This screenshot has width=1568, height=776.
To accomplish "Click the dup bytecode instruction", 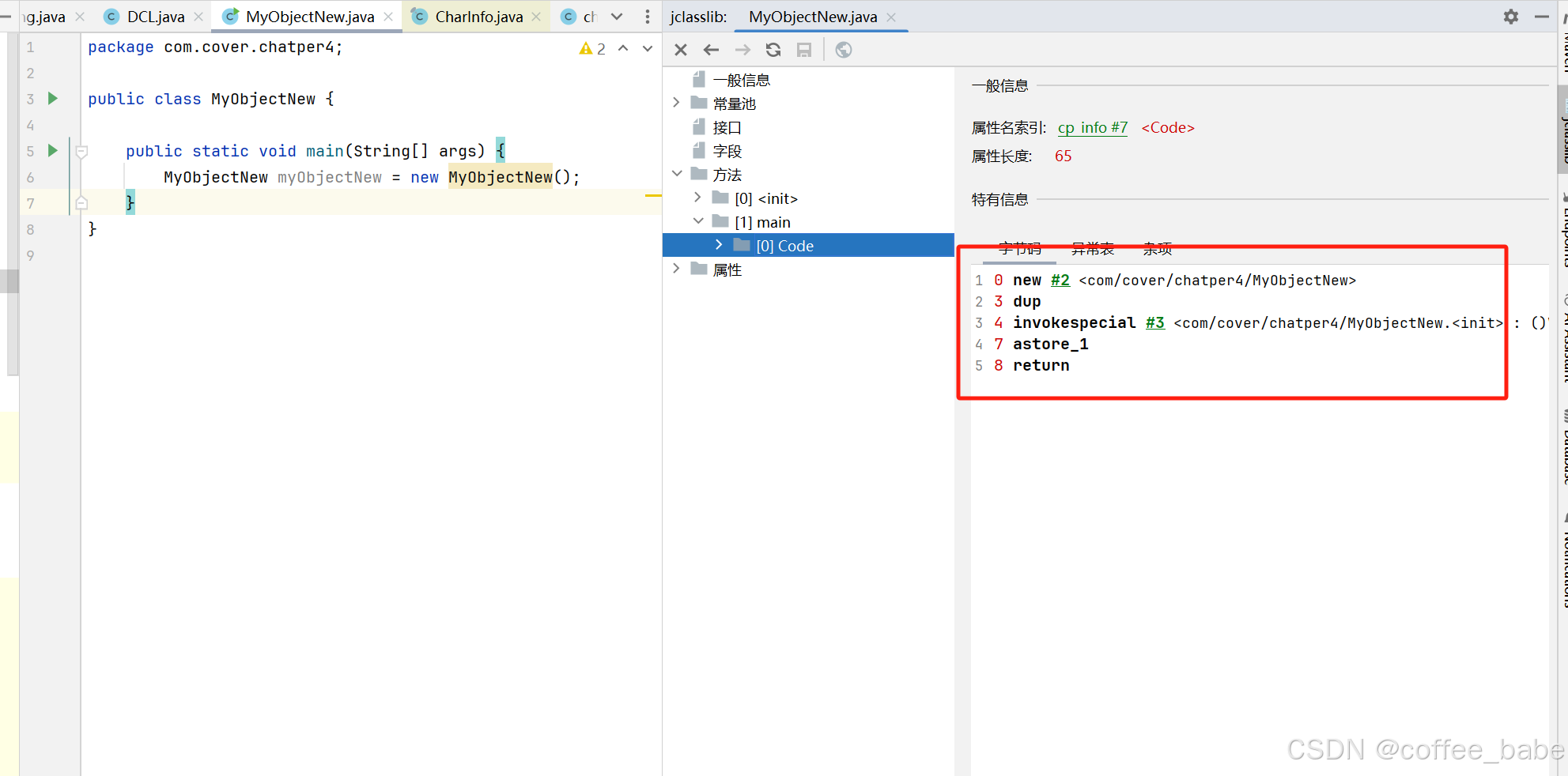I will (x=1026, y=302).
